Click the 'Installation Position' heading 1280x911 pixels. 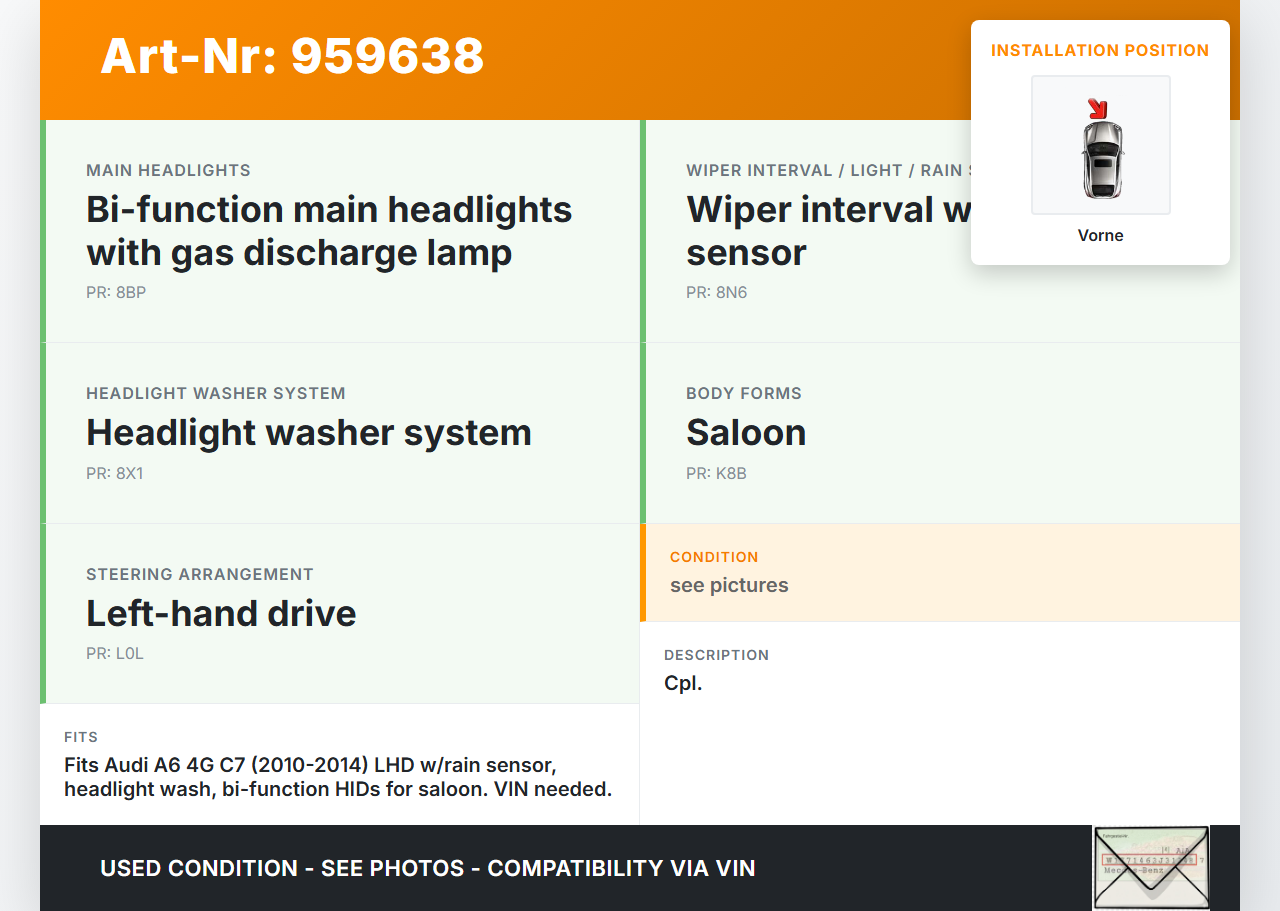pyautogui.click(x=1100, y=50)
